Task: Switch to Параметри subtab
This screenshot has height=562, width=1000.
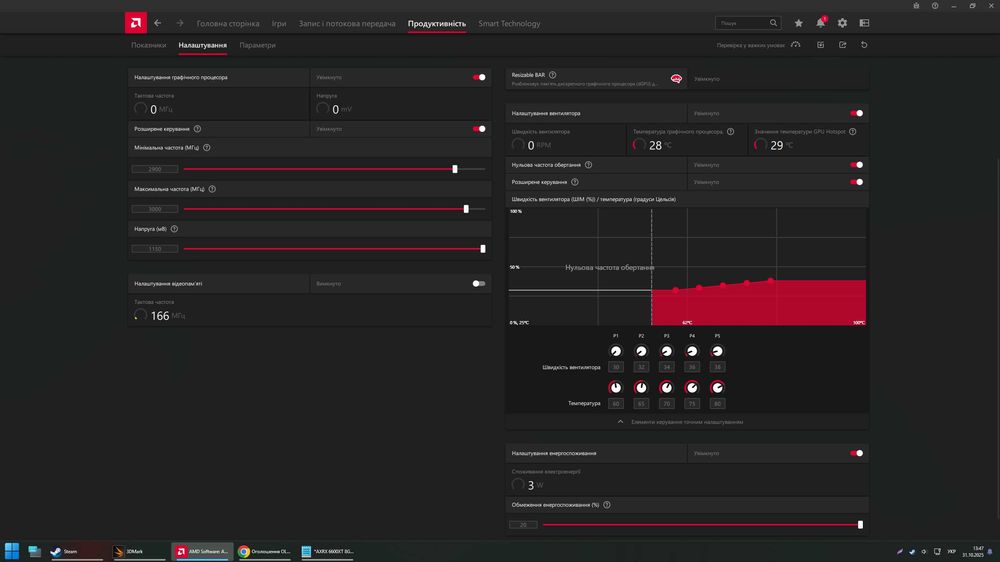Action: tap(258, 45)
